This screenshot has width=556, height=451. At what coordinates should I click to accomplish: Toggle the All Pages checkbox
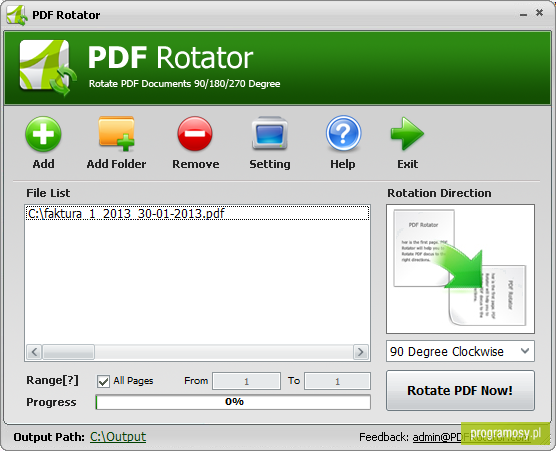[x=103, y=382]
